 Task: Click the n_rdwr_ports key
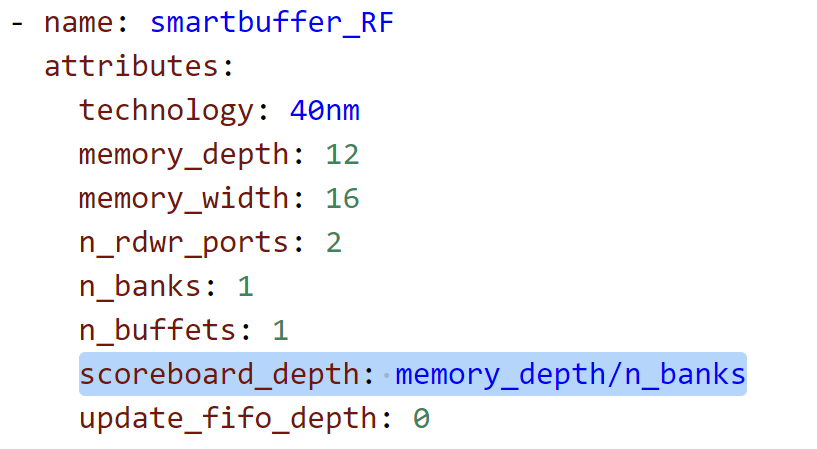[184, 243]
